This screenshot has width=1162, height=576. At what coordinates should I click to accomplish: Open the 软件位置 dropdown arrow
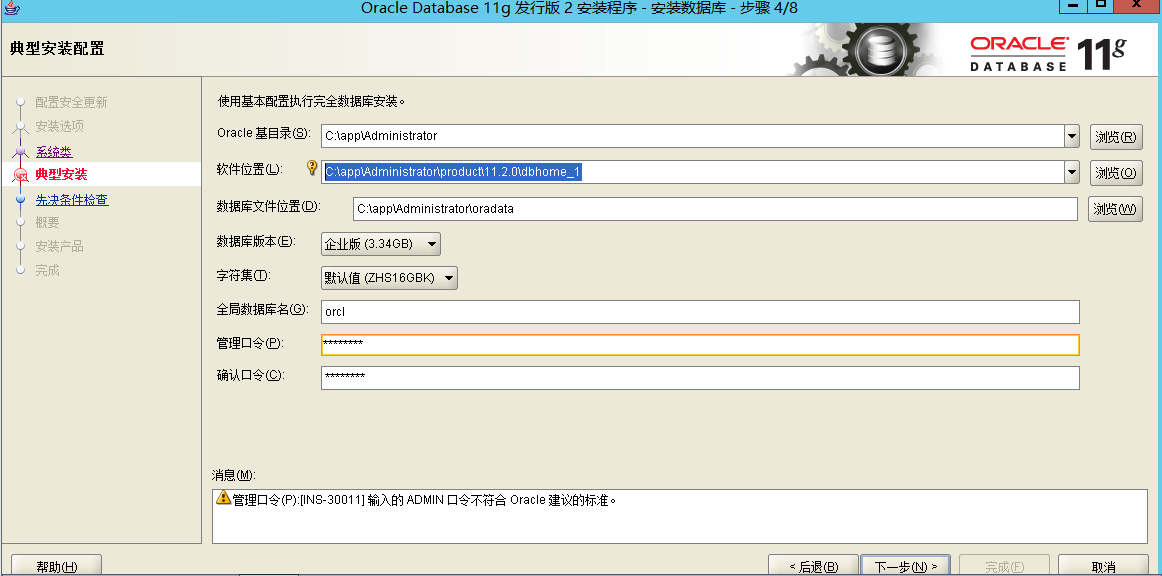[1072, 173]
